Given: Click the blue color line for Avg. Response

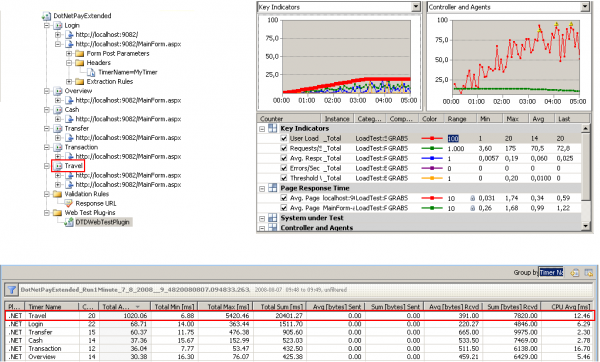Looking at the screenshot, I should coord(432,158).
